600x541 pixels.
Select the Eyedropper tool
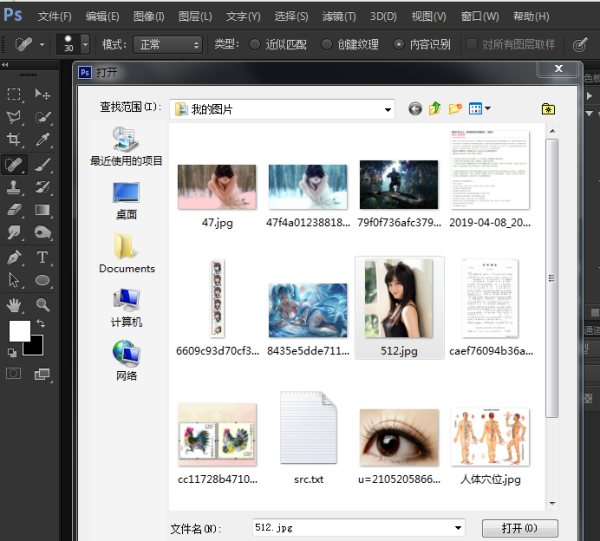click(x=42, y=139)
